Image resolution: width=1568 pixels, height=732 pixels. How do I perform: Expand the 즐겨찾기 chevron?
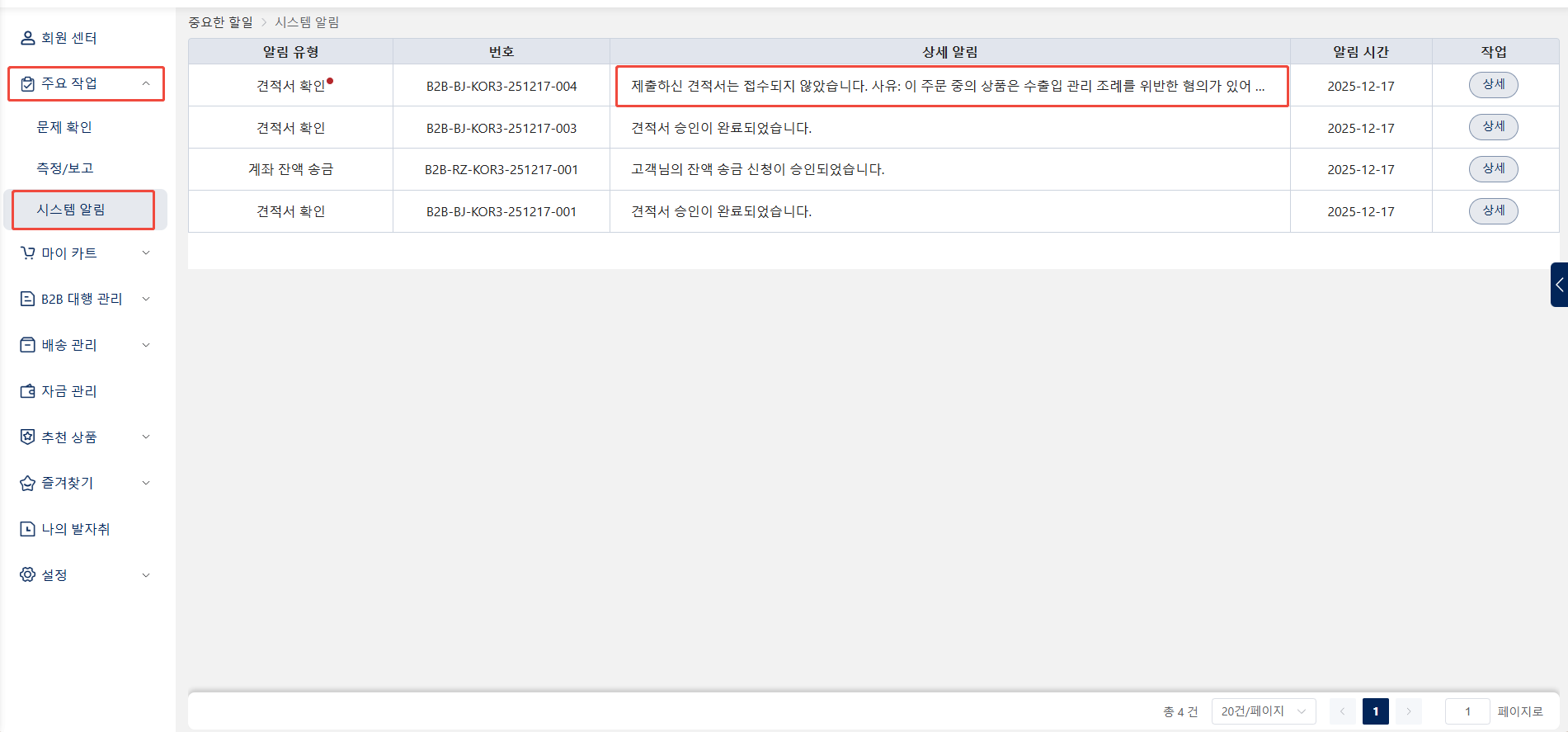(x=146, y=483)
